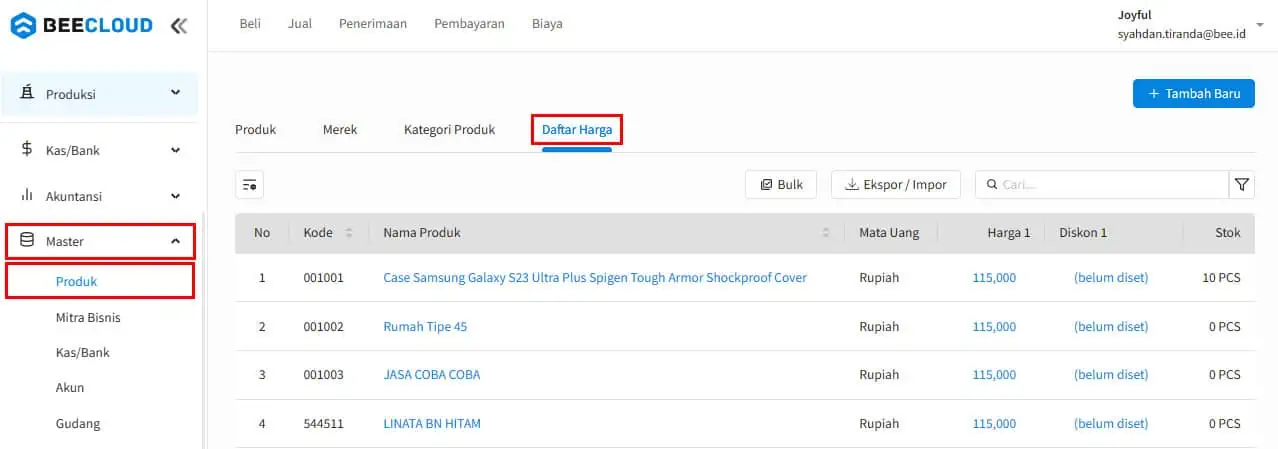
Task: Switch to the Kategori Produk tab
Action: click(x=449, y=130)
